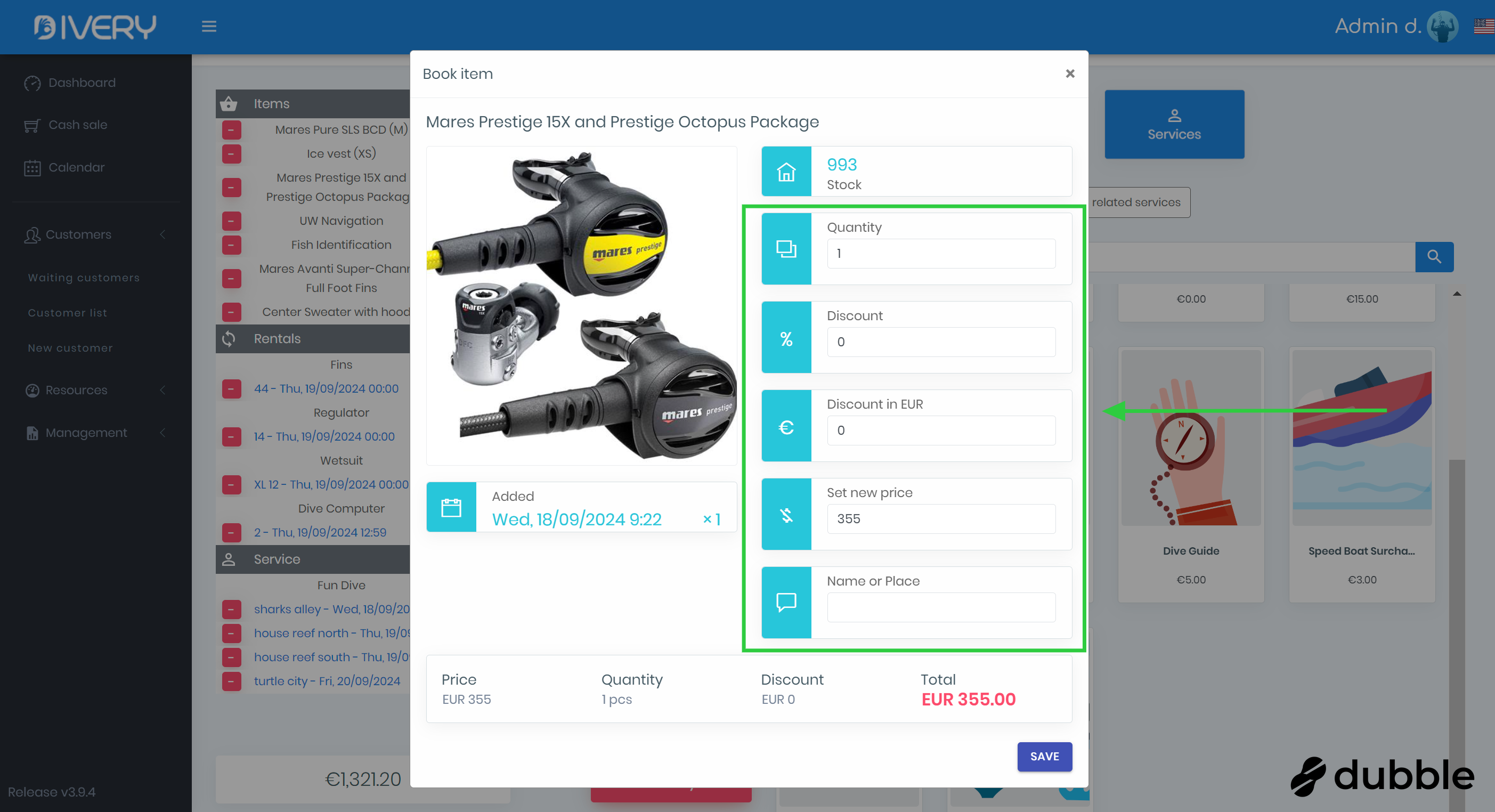Click the magnifier search button
The width and height of the screenshot is (1495, 812).
(x=1434, y=256)
